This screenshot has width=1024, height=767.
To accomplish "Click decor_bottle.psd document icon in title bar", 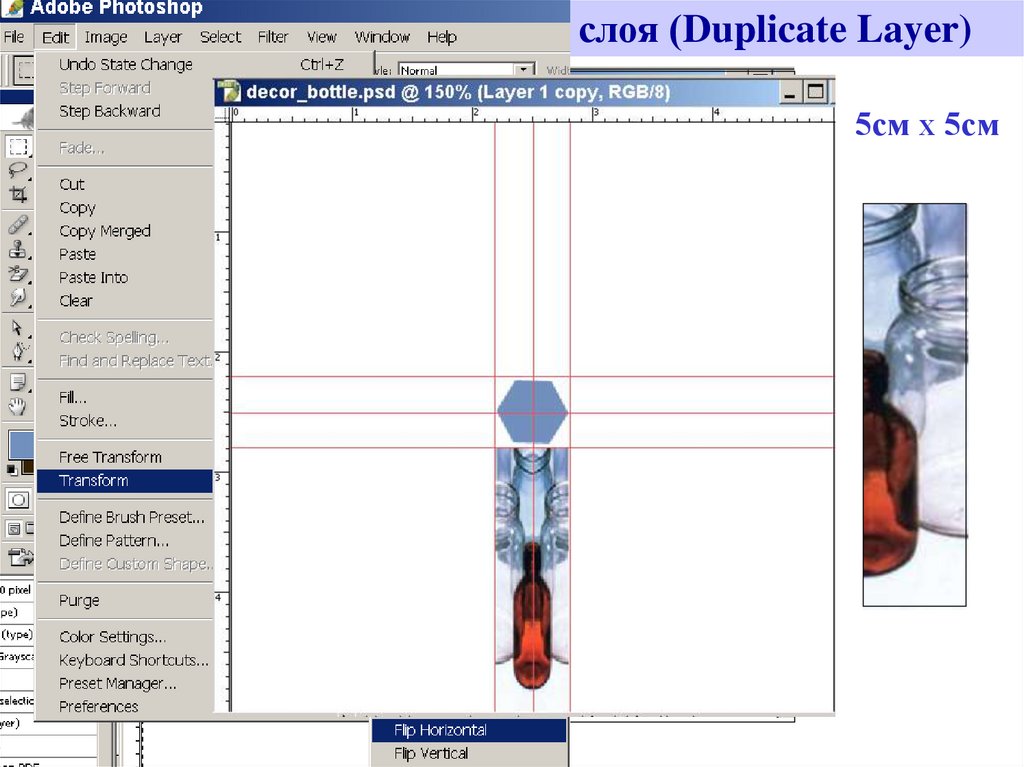I will pyautogui.click(x=229, y=91).
